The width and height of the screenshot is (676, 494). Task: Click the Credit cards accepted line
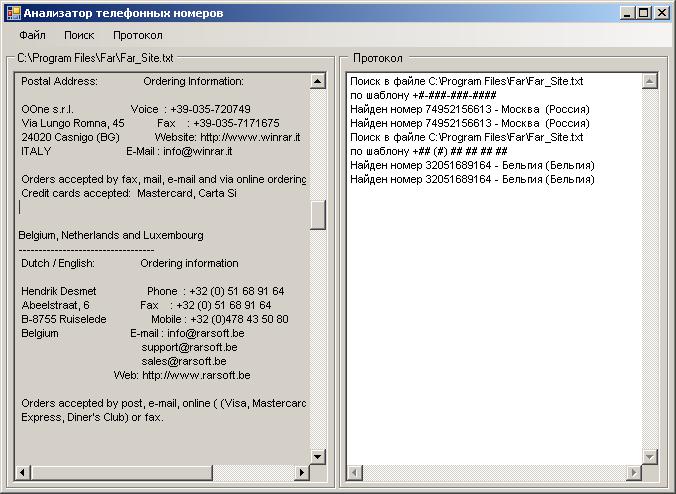(x=128, y=194)
